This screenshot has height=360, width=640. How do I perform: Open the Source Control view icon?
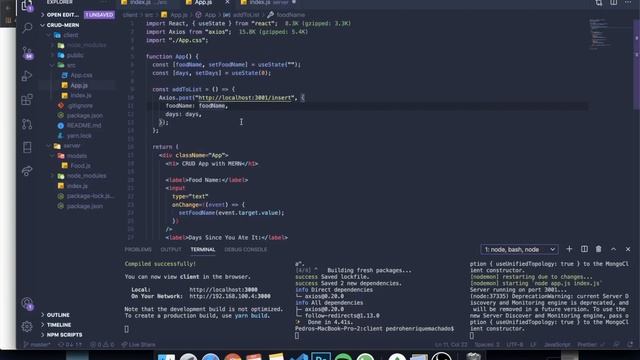coord(27,53)
